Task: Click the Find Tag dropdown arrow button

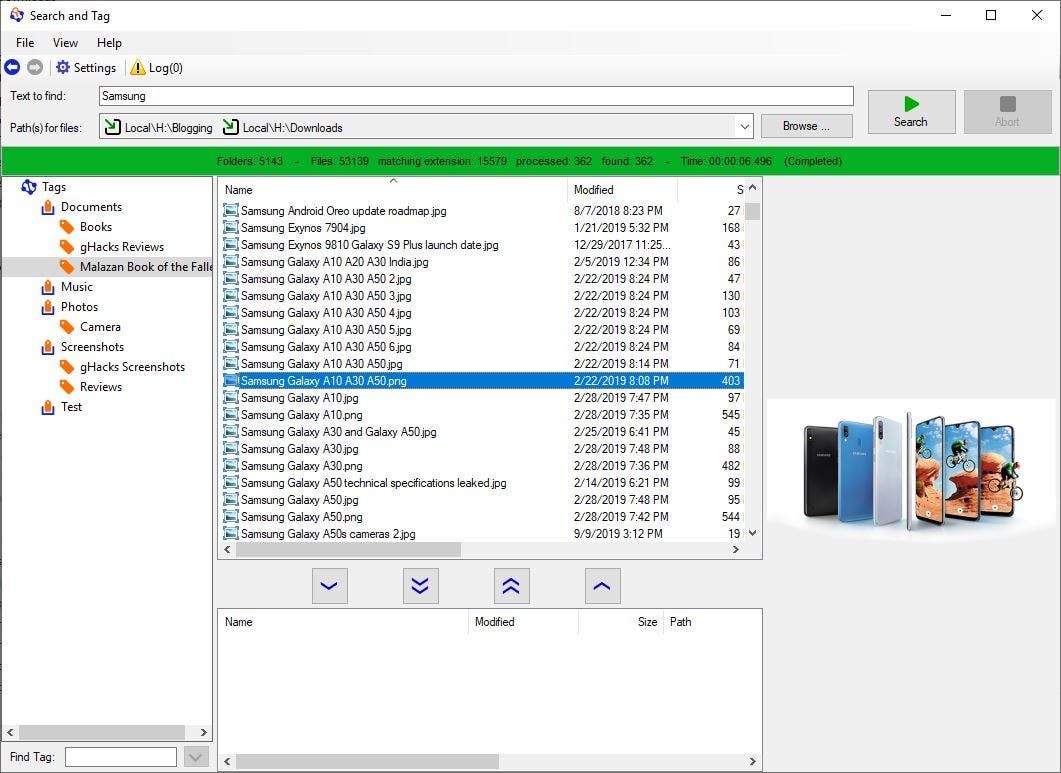Action: [196, 757]
